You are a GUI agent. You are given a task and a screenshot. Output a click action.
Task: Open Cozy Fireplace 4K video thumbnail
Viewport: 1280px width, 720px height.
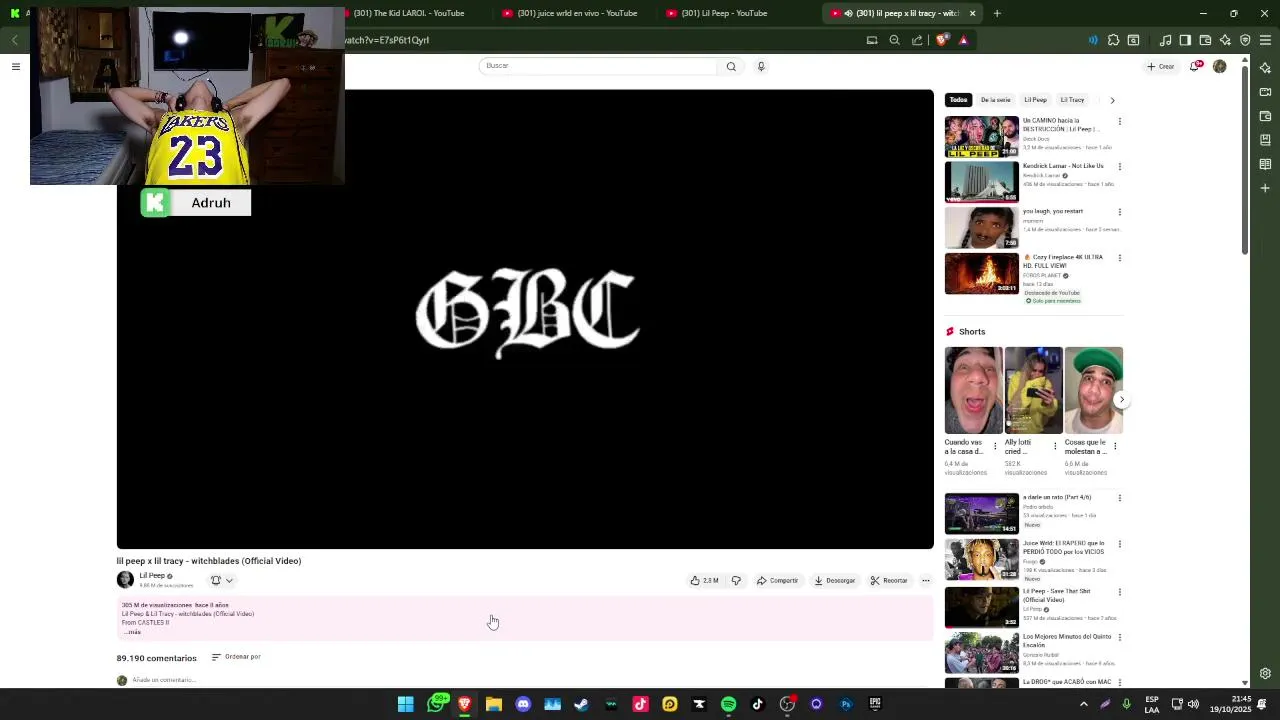coord(981,273)
